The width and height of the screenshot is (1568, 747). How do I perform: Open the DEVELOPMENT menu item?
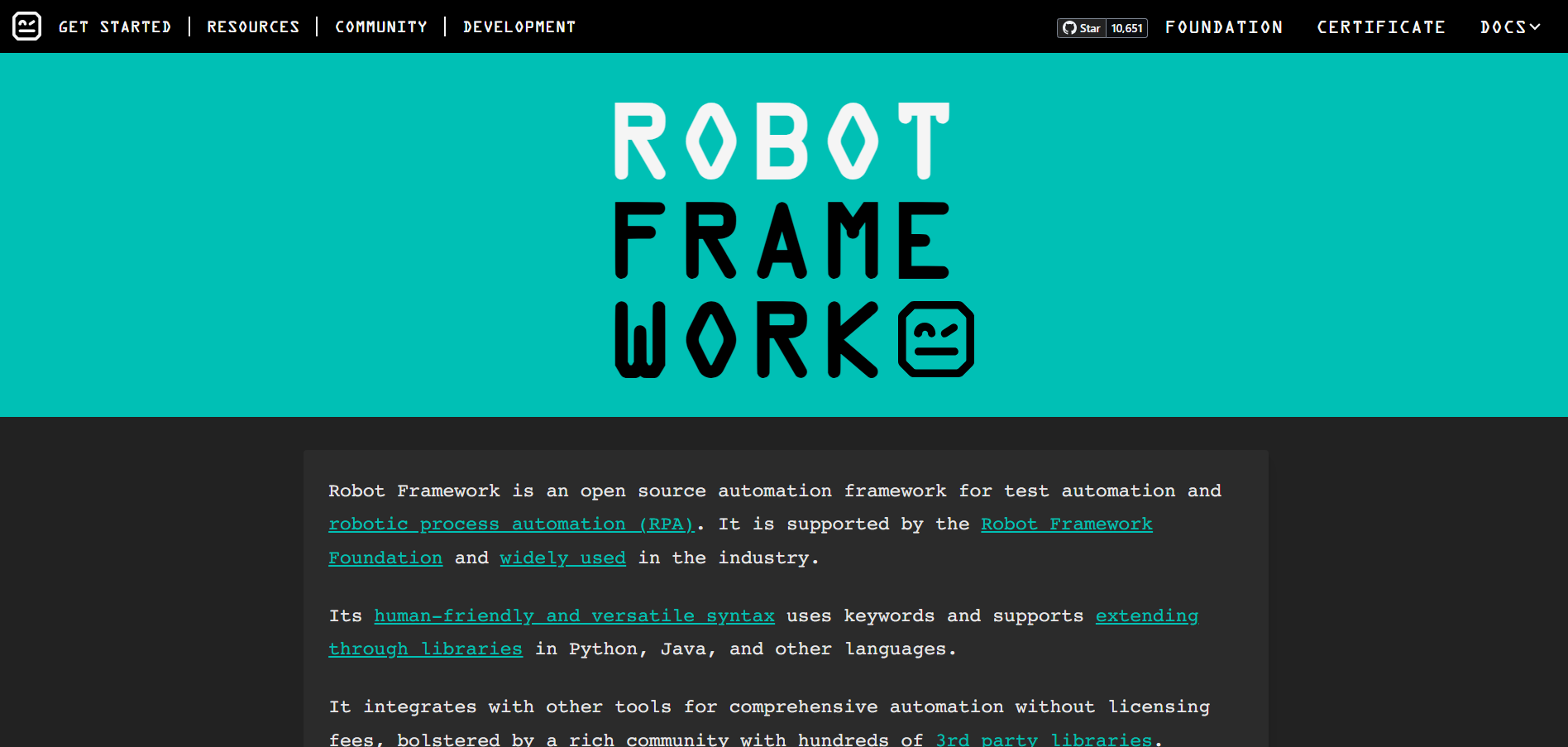click(519, 26)
